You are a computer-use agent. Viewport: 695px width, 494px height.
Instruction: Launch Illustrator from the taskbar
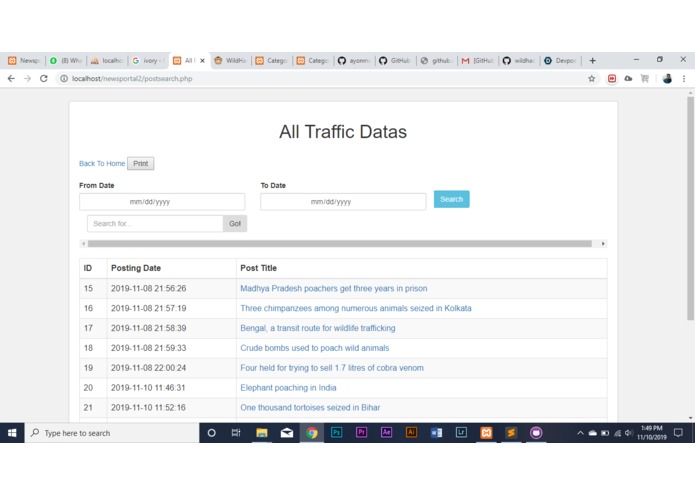coord(411,433)
